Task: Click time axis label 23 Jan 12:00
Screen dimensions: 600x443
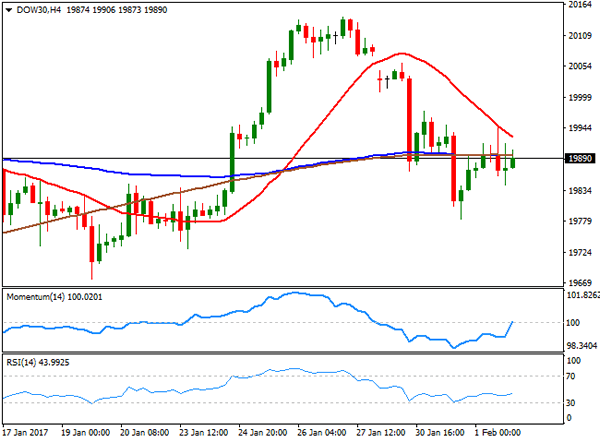Action: point(204,433)
